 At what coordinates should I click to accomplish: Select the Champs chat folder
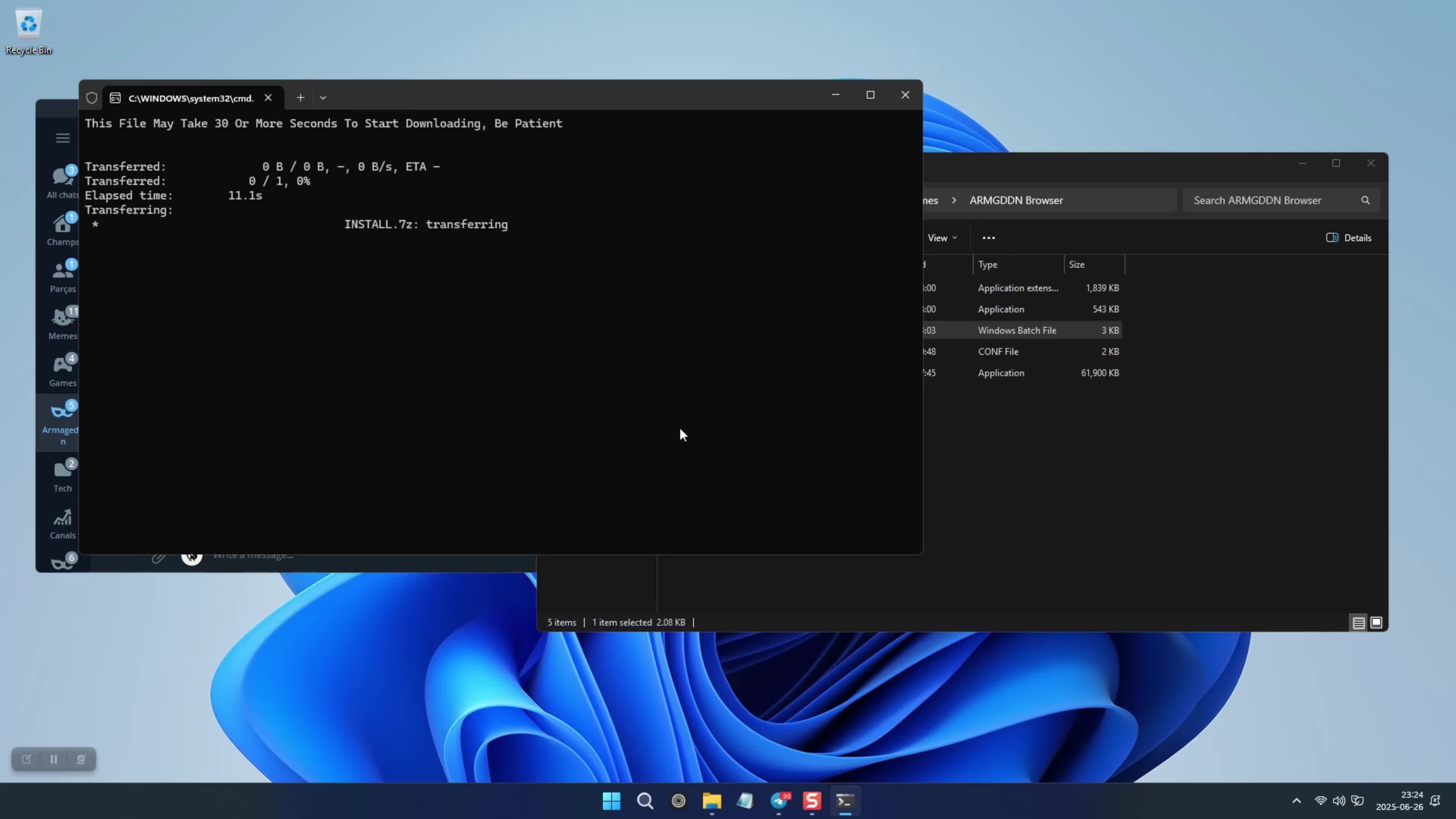(62, 229)
